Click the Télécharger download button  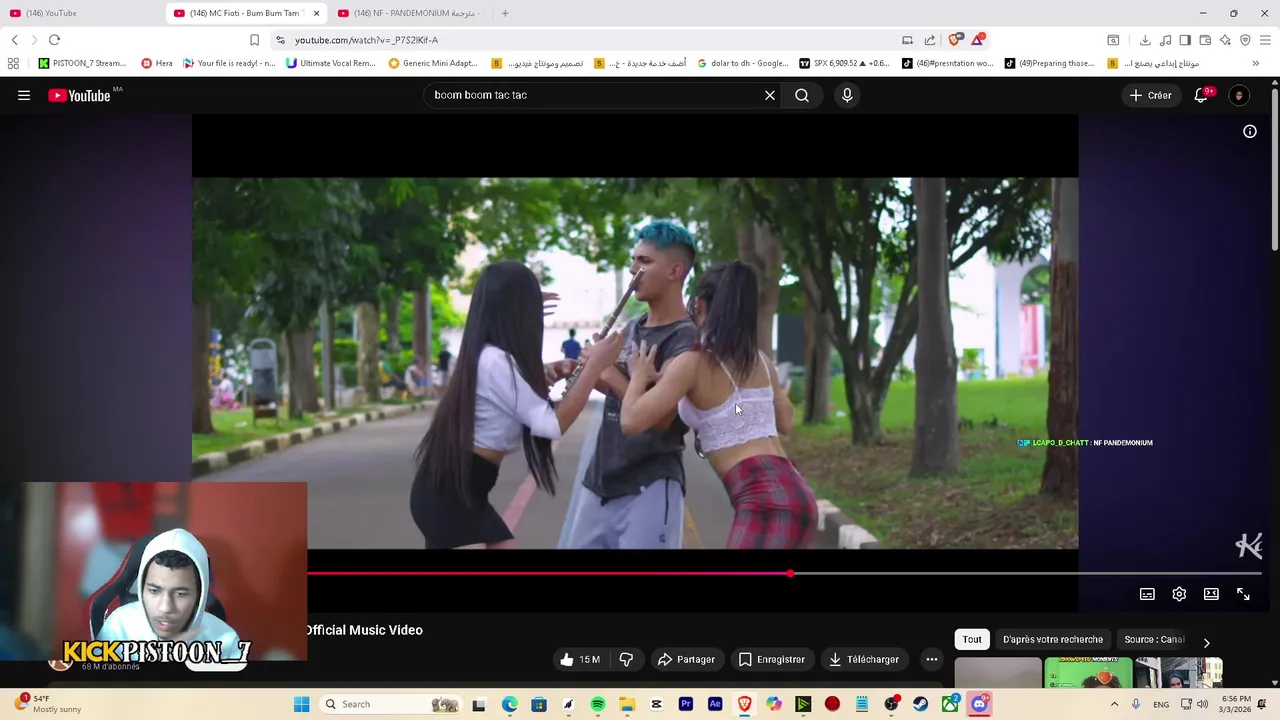[864, 659]
